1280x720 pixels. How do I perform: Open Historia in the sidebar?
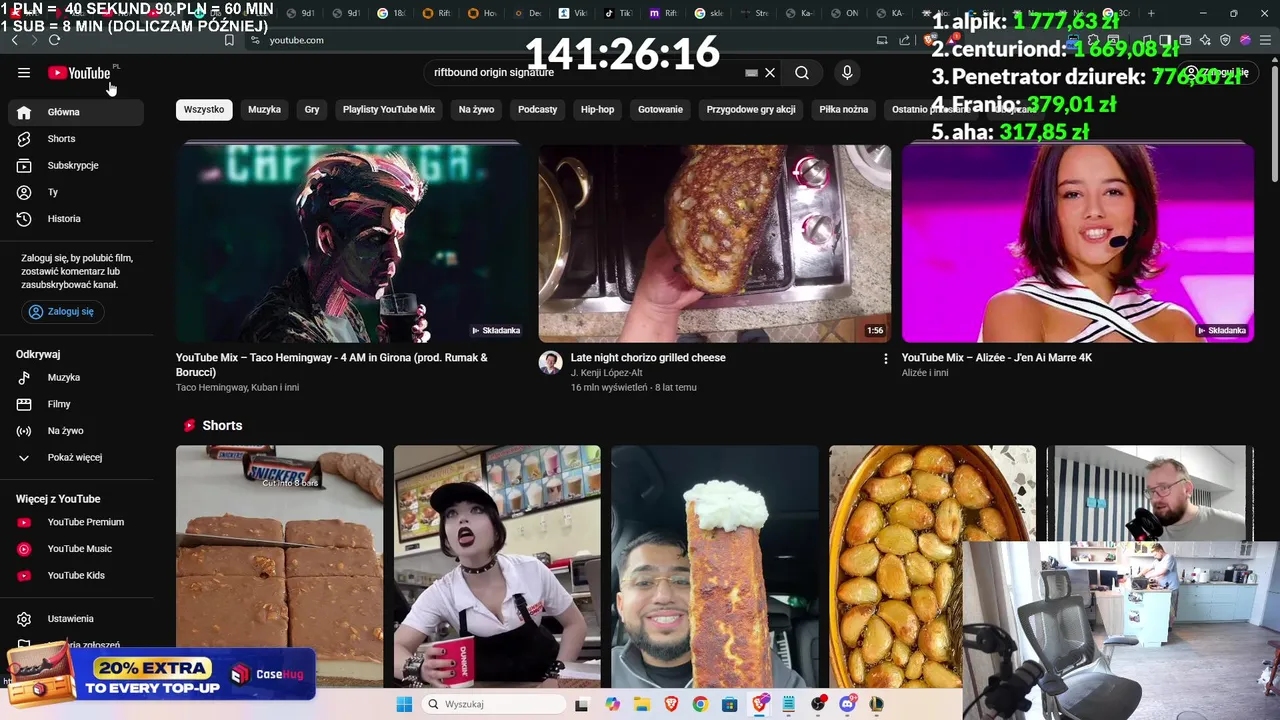coord(76,219)
